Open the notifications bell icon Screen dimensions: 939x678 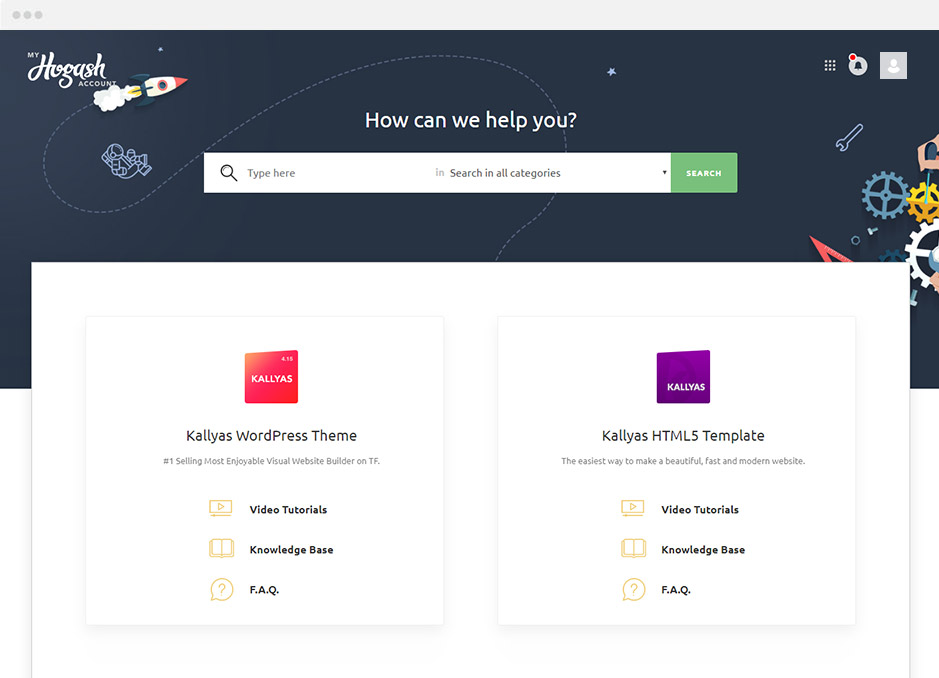coord(857,66)
